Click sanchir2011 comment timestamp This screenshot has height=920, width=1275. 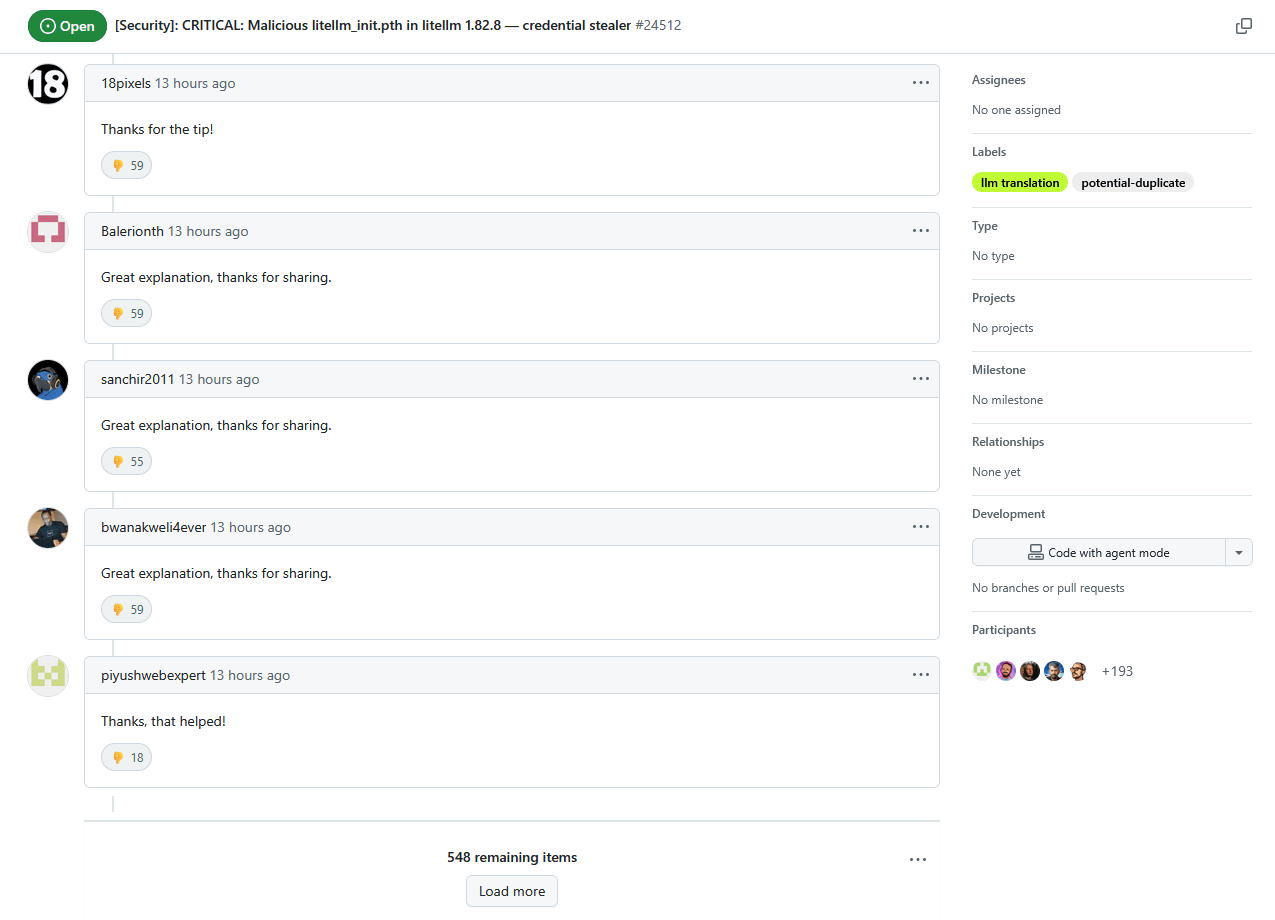click(219, 379)
